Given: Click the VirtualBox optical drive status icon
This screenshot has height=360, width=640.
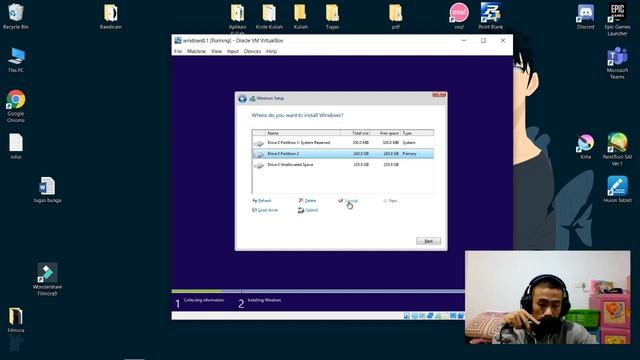Looking at the screenshot, I should 414,316.
